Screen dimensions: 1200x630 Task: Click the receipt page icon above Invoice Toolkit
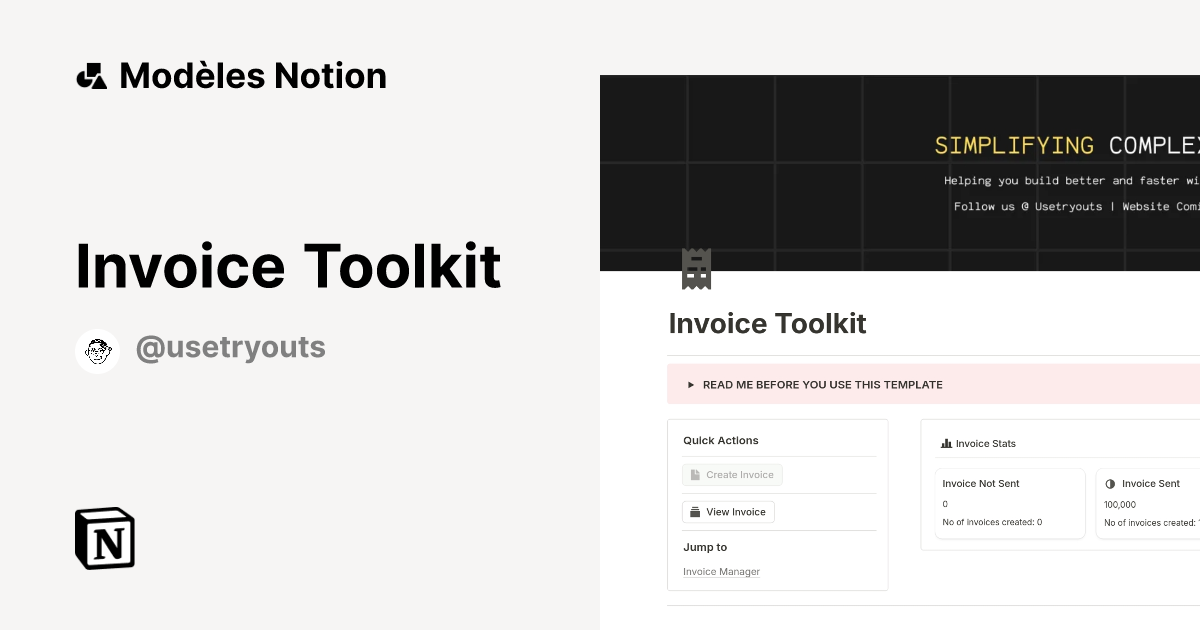pyautogui.click(x=696, y=268)
